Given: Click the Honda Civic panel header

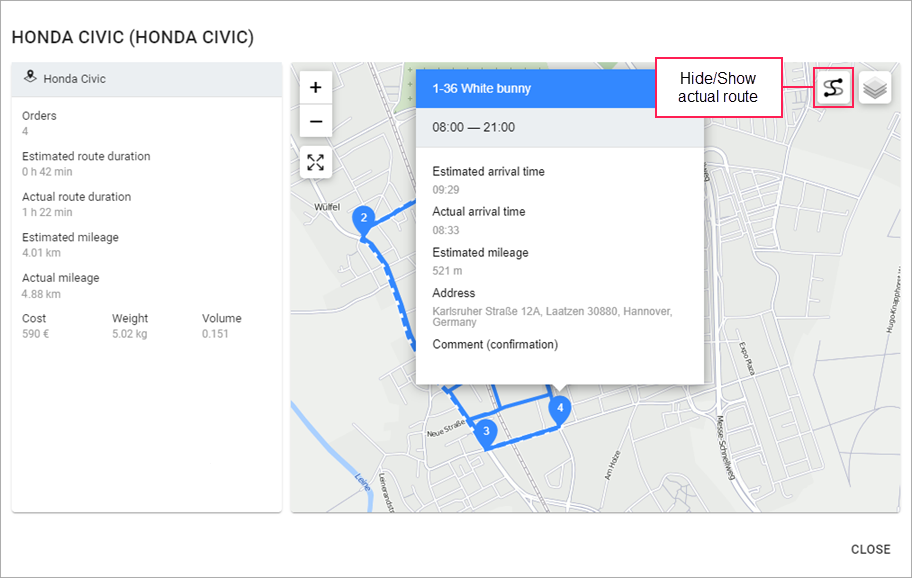Looking at the screenshot, I should 147,79.
